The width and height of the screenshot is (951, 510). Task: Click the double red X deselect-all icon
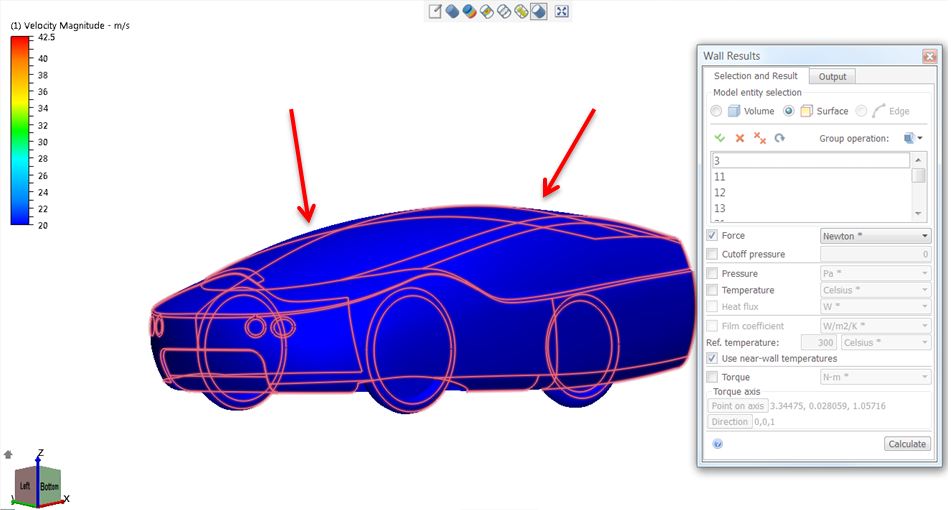(x=760, y=138)
